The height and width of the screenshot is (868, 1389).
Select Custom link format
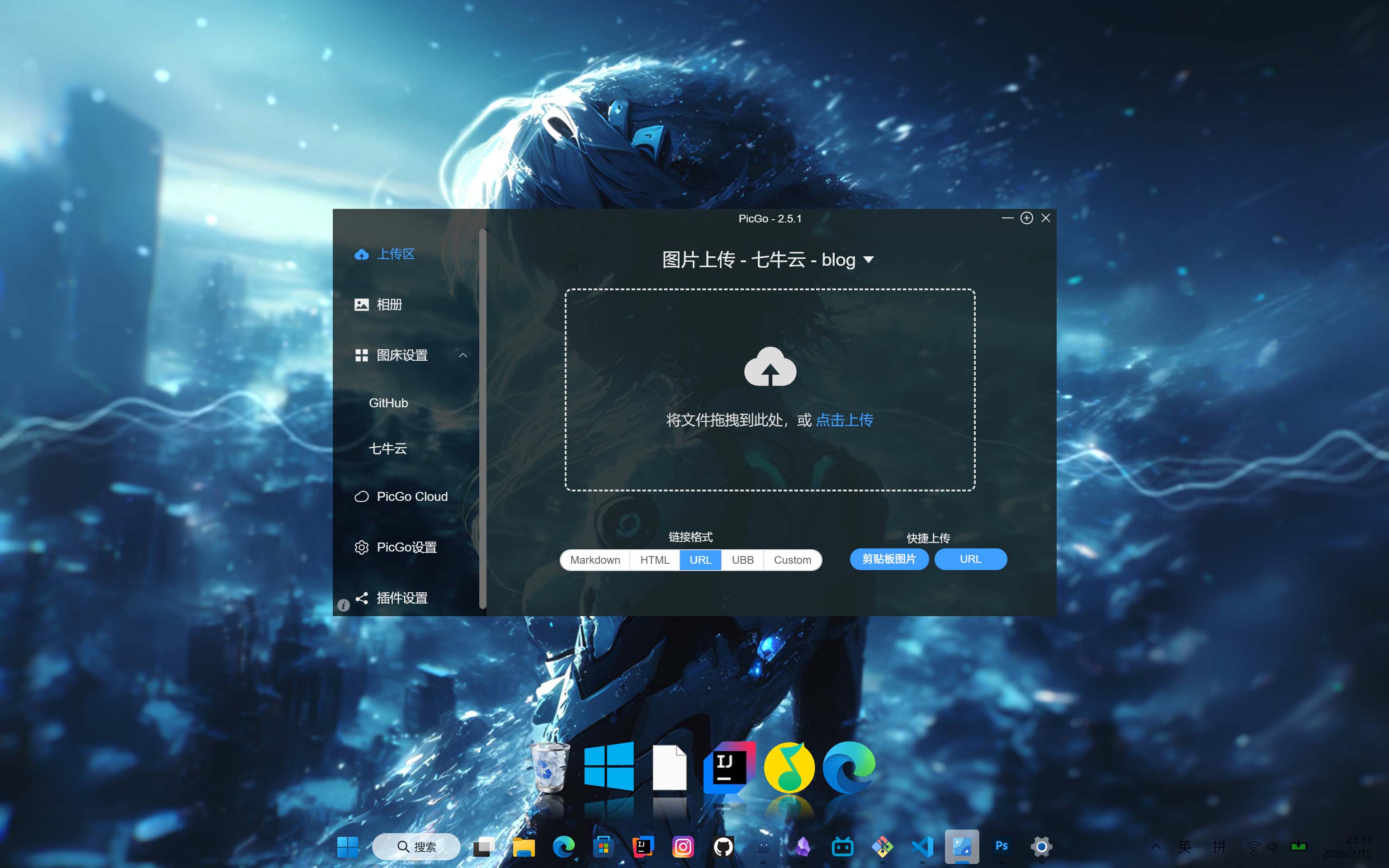[x=792, y=560]
